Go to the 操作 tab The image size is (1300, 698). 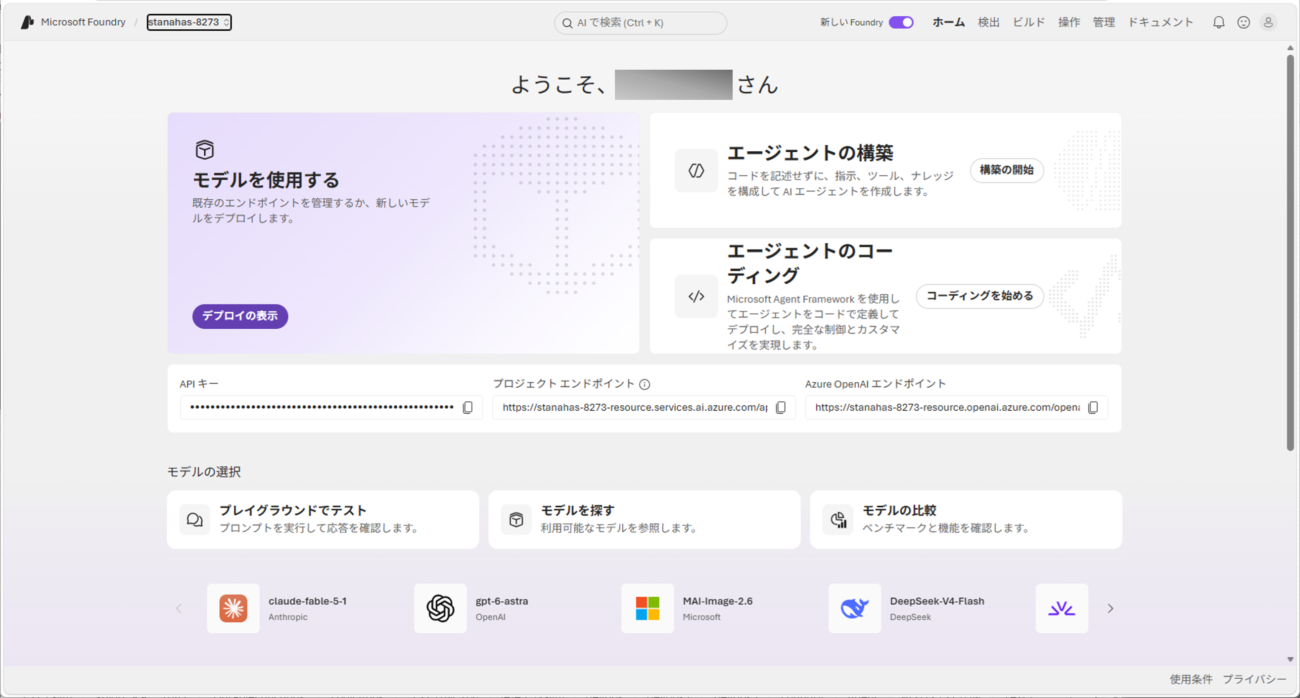[1069, 22]
